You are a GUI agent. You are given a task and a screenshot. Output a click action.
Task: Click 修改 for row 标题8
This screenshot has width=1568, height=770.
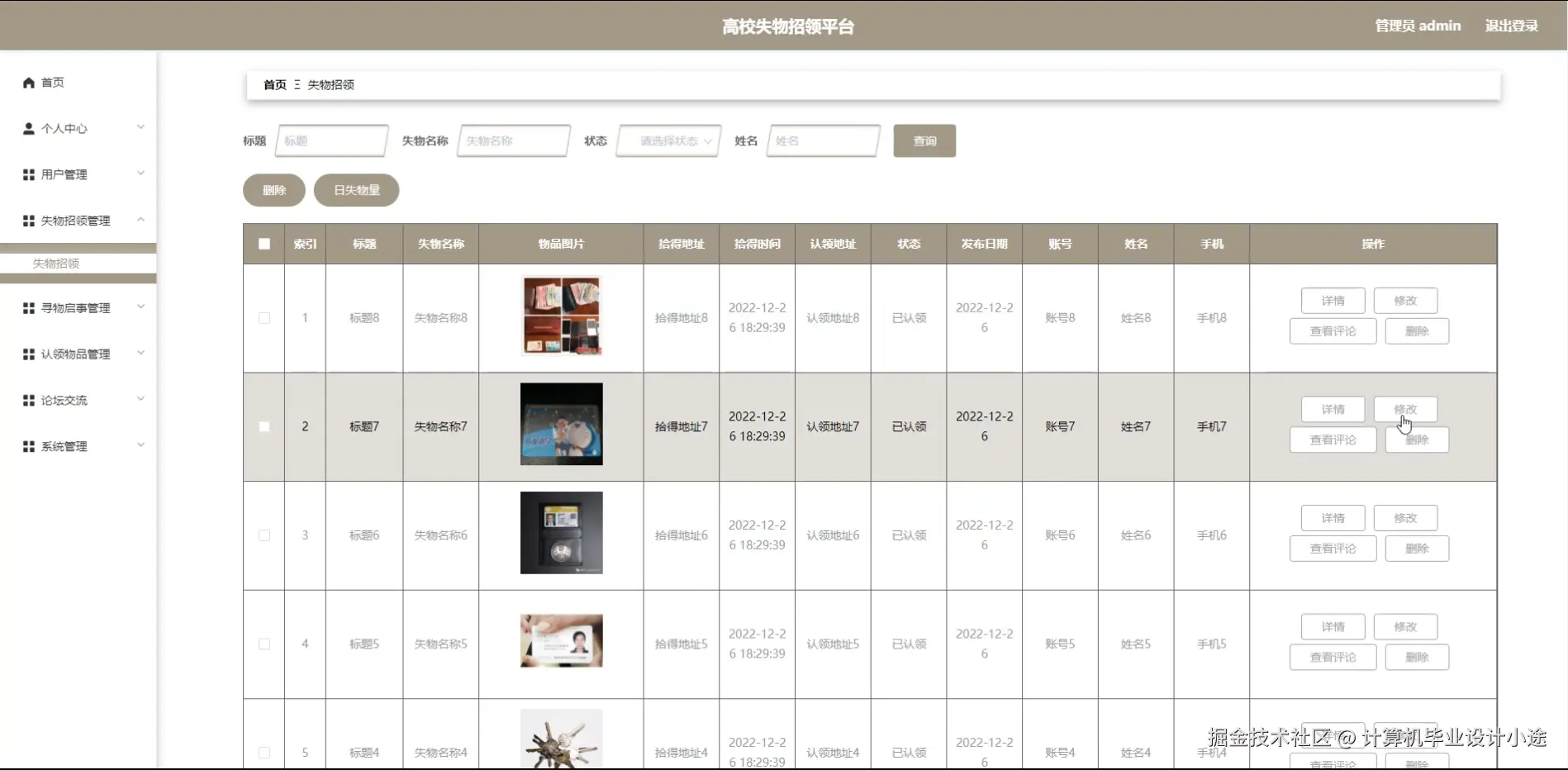point(1405,301)
